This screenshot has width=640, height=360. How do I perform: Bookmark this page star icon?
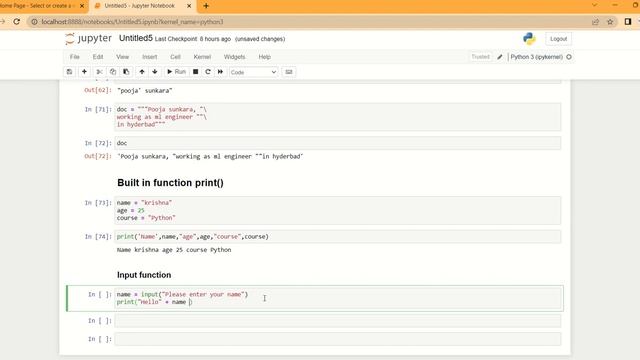pyautogui.click(x=610, y=22)
